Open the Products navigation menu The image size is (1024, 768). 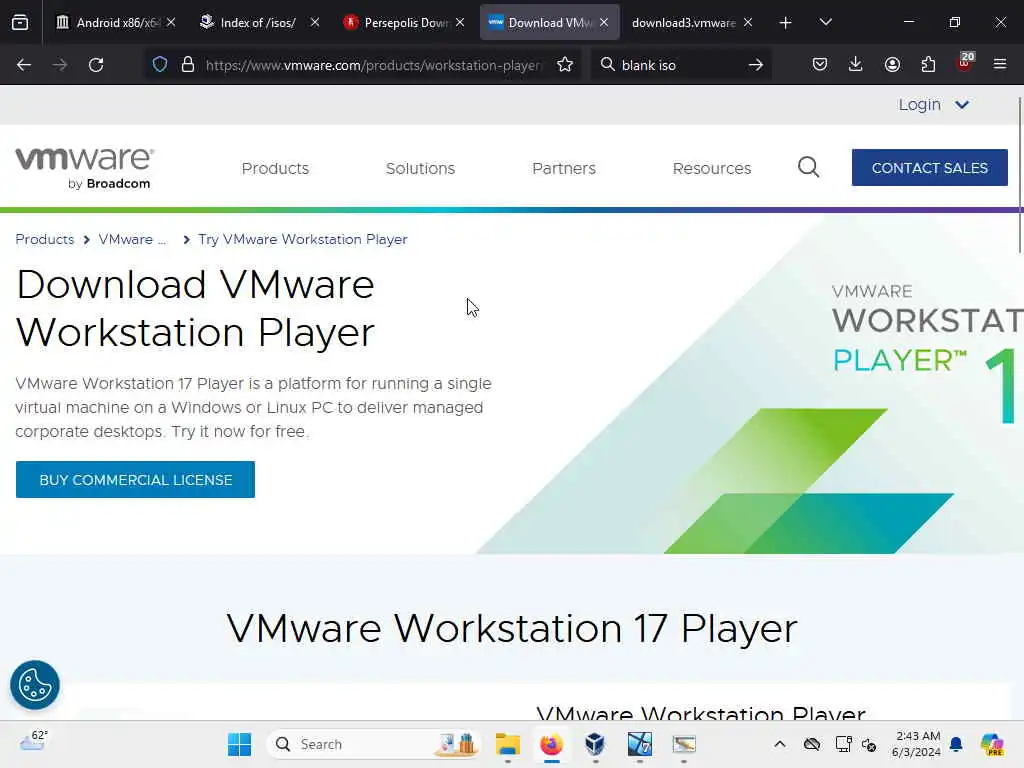point(275,168)
